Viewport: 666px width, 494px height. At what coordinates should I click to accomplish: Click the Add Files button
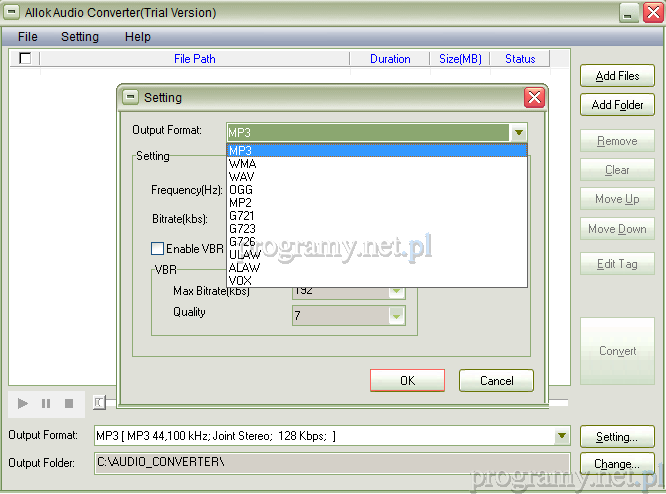coord(617,76)
